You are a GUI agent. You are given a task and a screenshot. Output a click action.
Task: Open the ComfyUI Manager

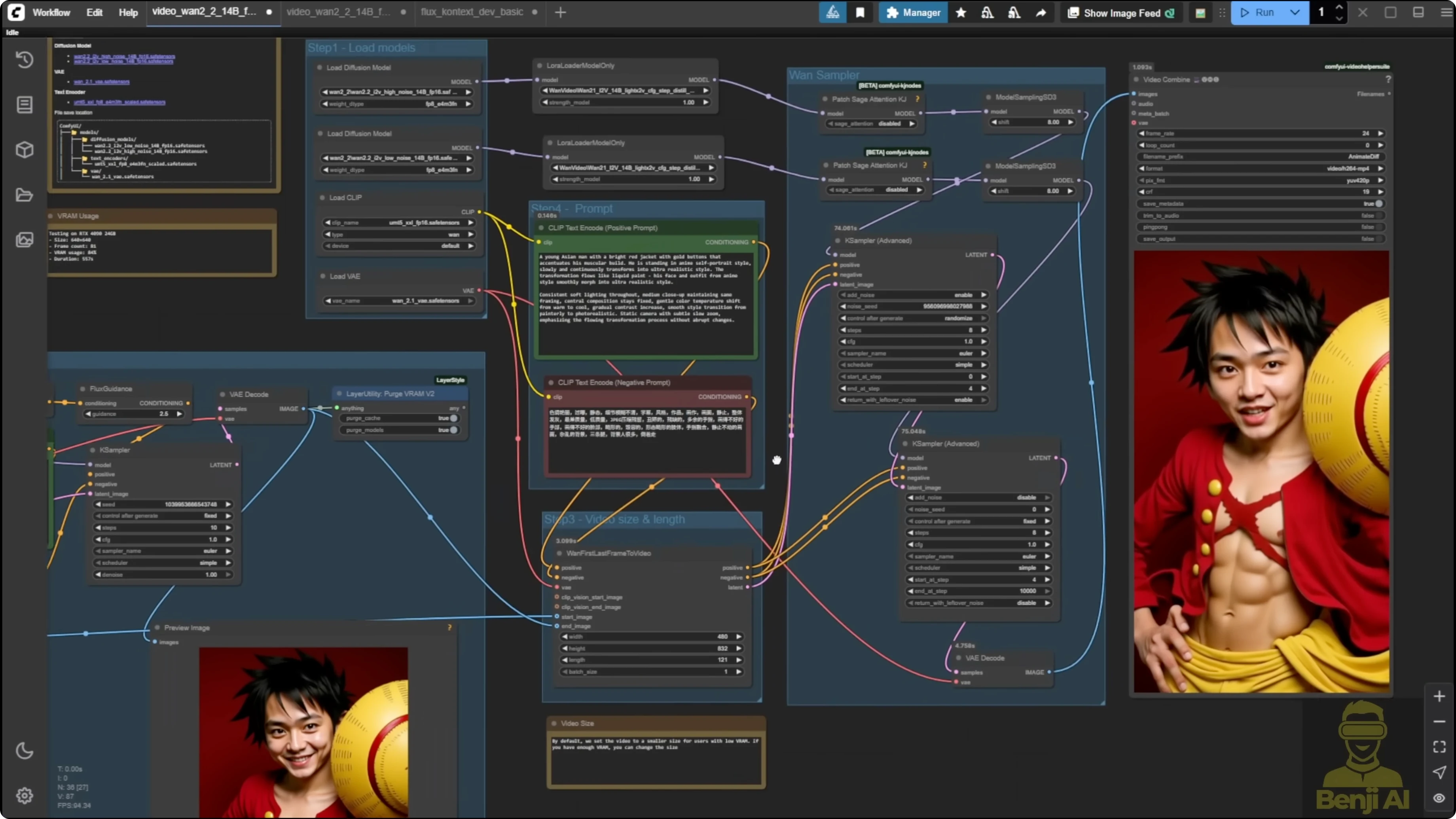(912, 12)
